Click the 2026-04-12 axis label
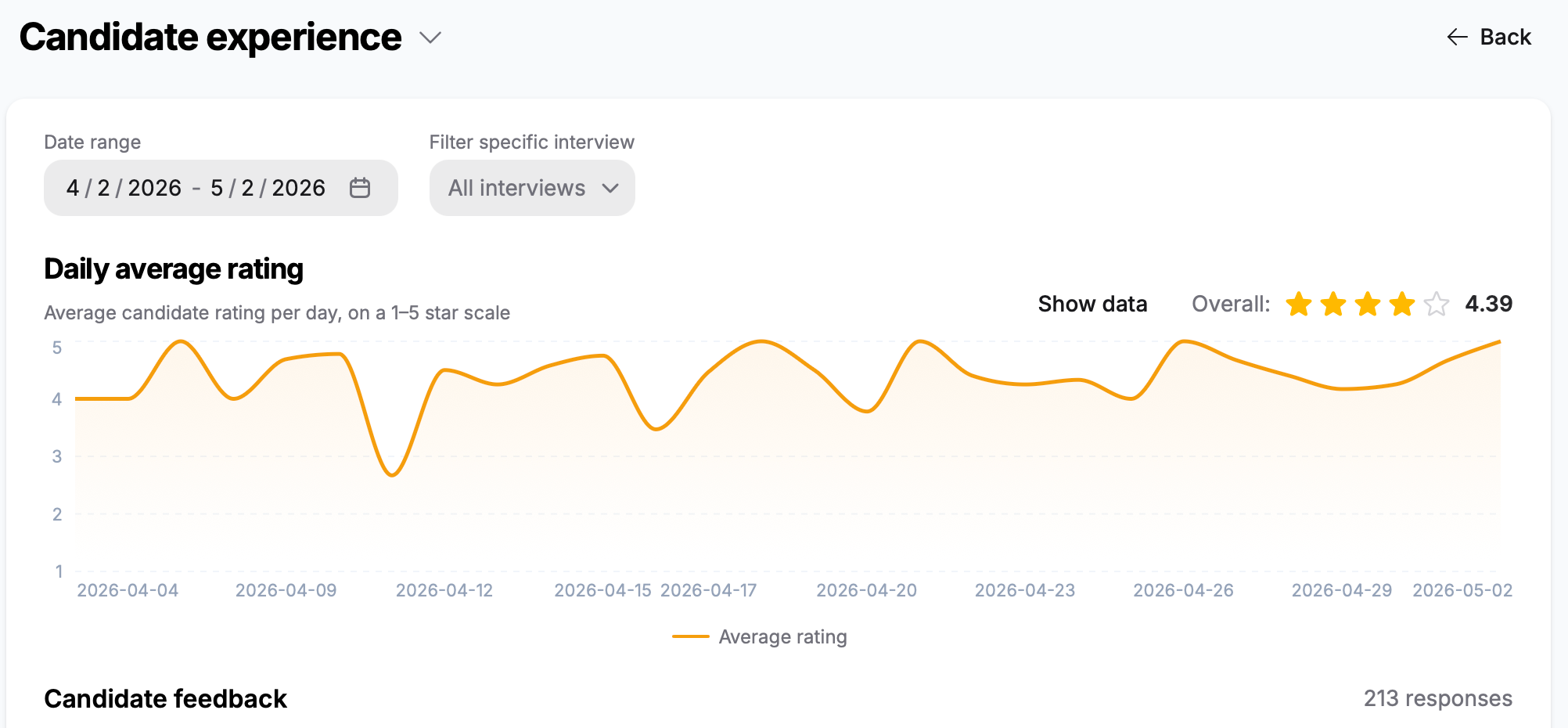Viewport: 1568px width, 728px height. (x=444, y=590)
